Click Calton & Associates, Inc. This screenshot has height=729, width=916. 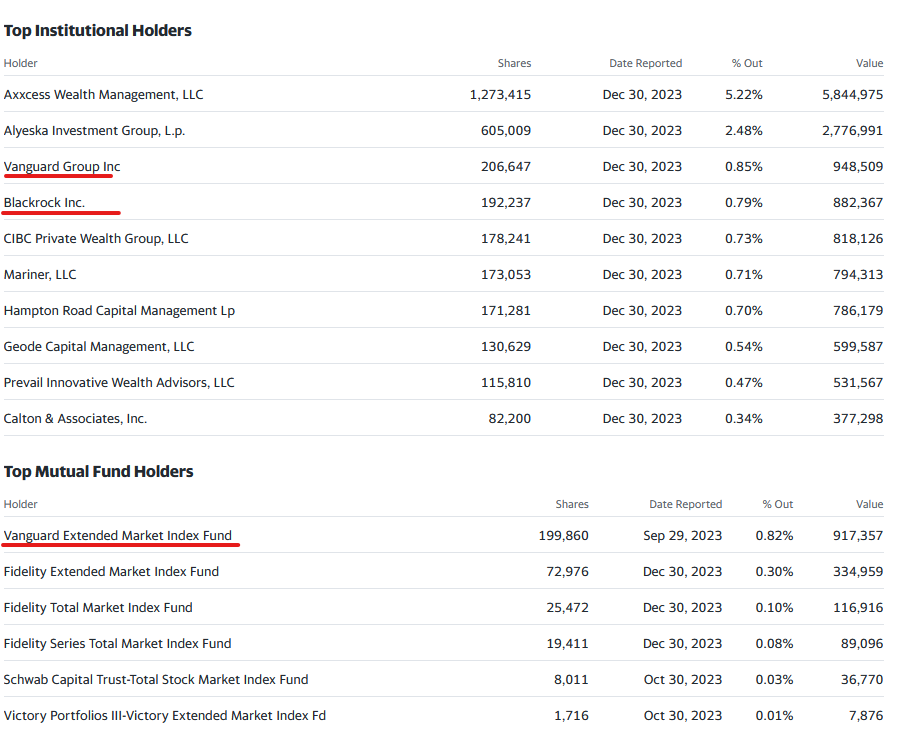(x=75, y=418)
